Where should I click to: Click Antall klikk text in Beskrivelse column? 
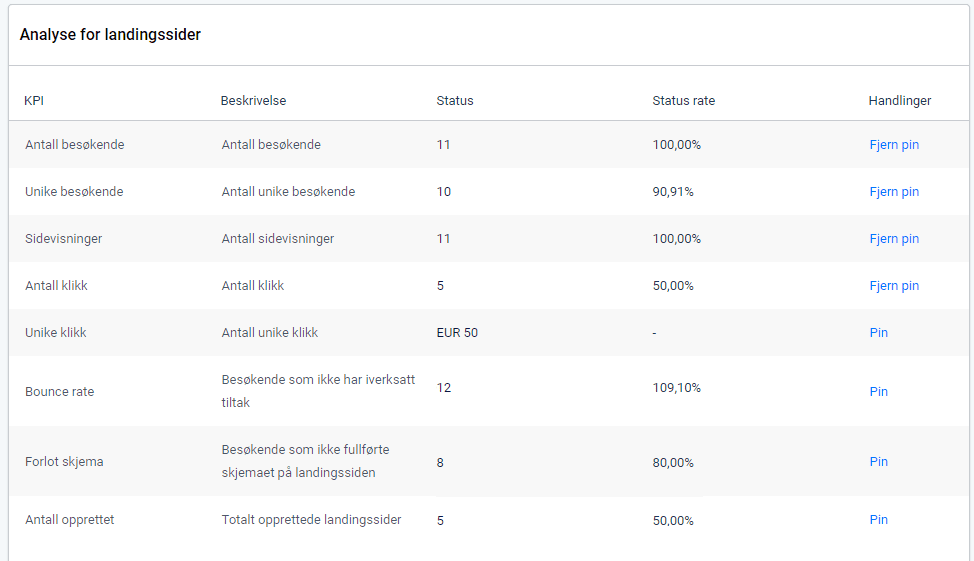tap(253, 286)
